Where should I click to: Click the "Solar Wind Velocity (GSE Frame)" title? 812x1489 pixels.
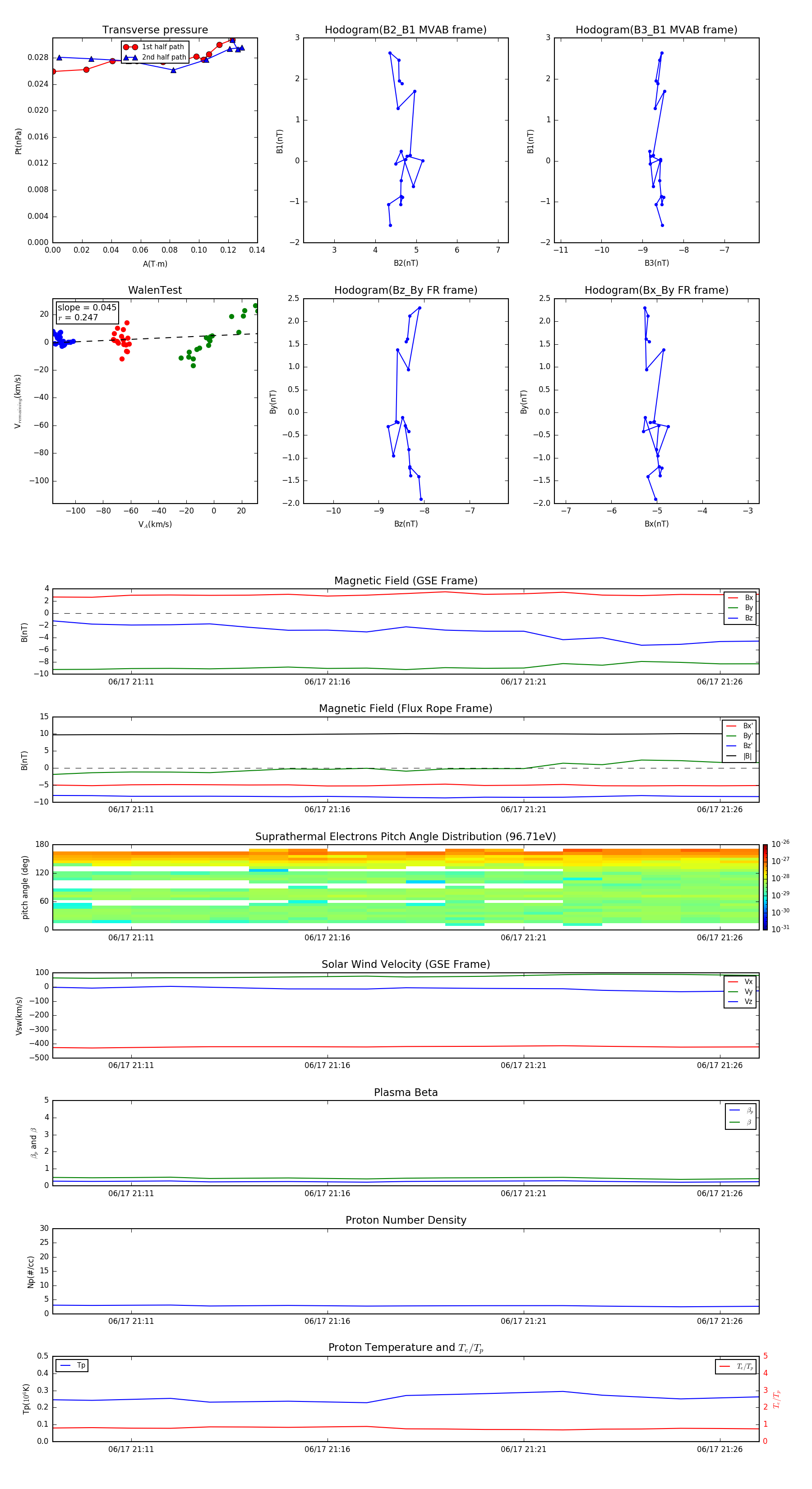(405, 964)
